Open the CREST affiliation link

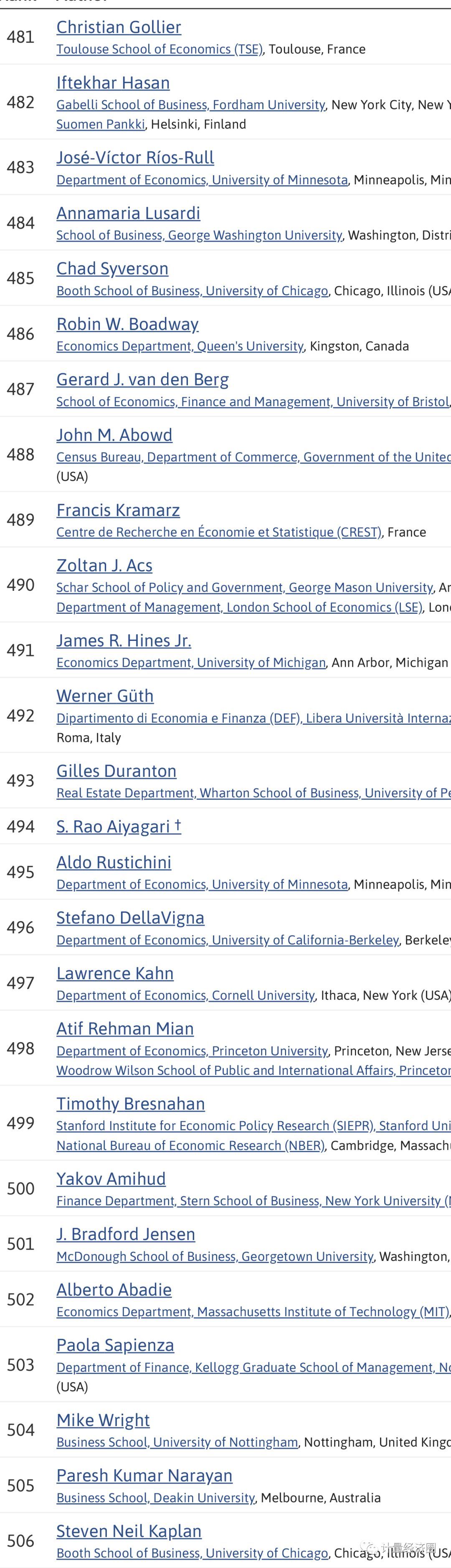219,532
